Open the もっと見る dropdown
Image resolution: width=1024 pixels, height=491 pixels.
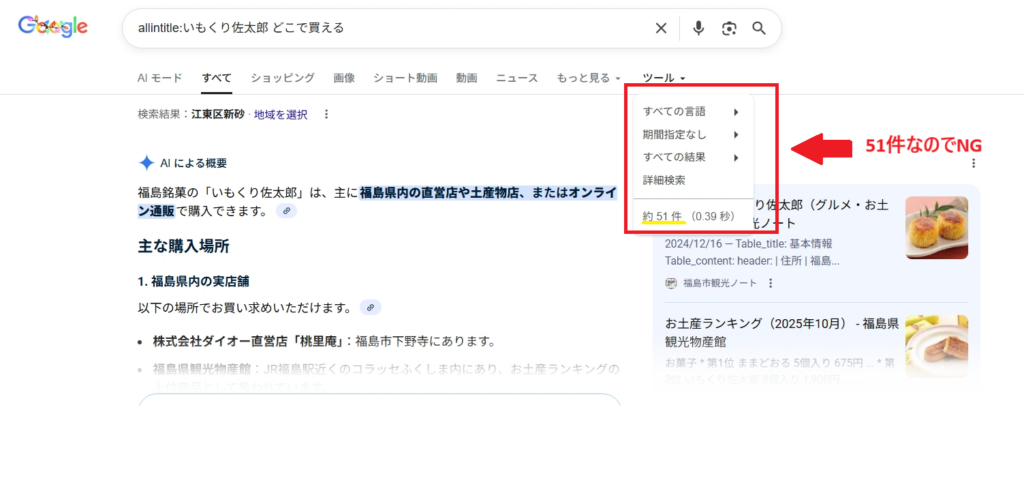(588, 78)
